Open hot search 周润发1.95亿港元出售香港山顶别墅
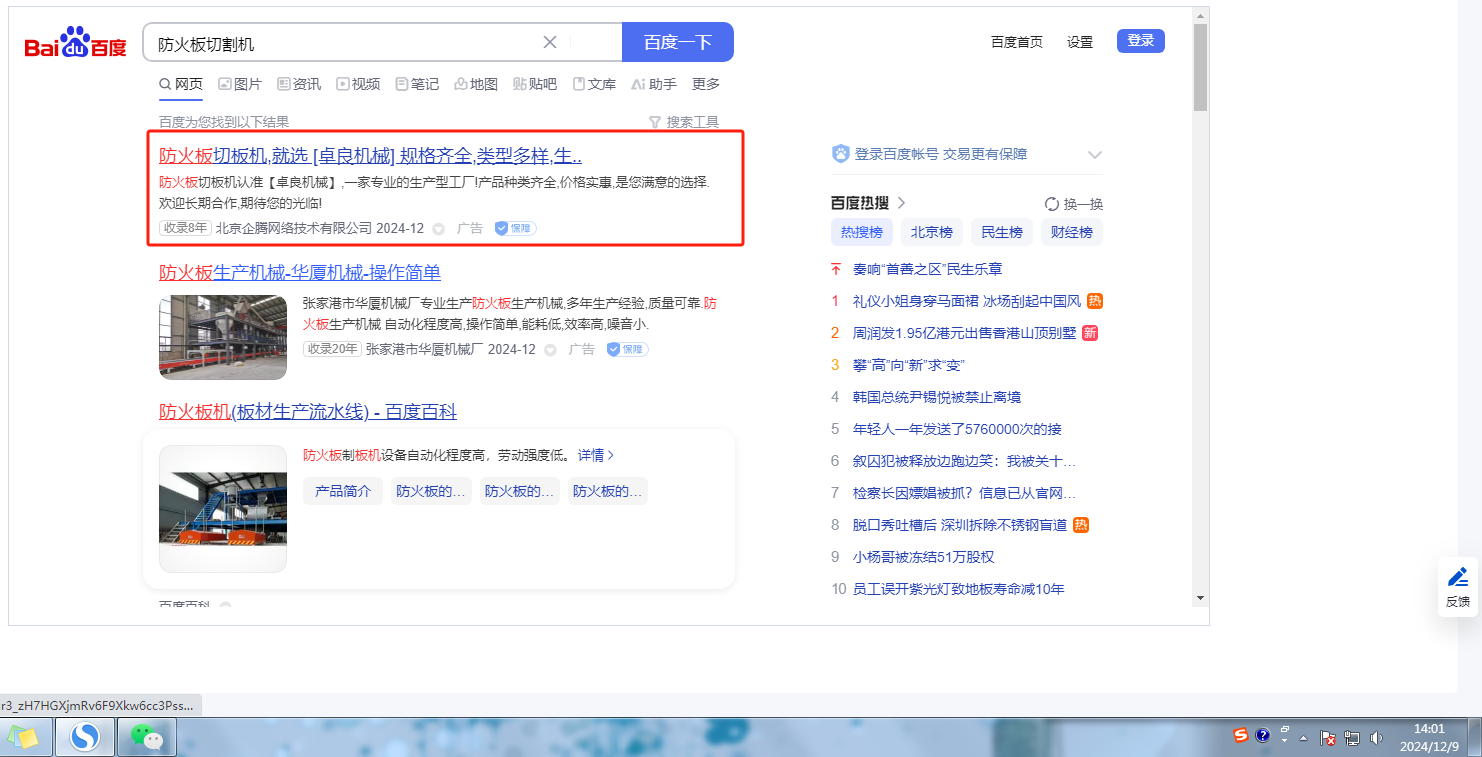Screen dimensions: 1482x757 [967, 333]
